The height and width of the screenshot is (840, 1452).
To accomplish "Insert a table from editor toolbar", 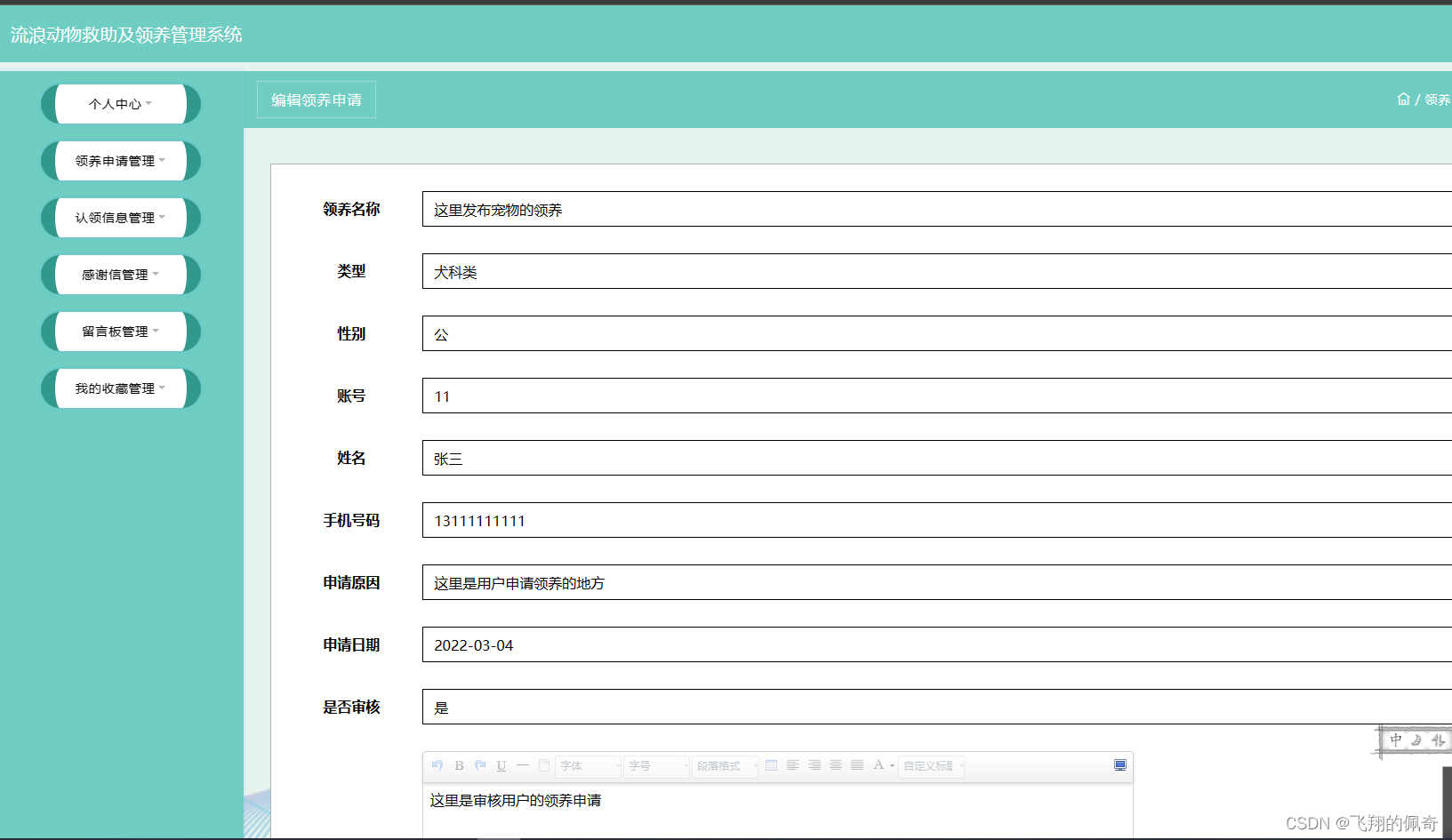I will [x=772, y=765].
